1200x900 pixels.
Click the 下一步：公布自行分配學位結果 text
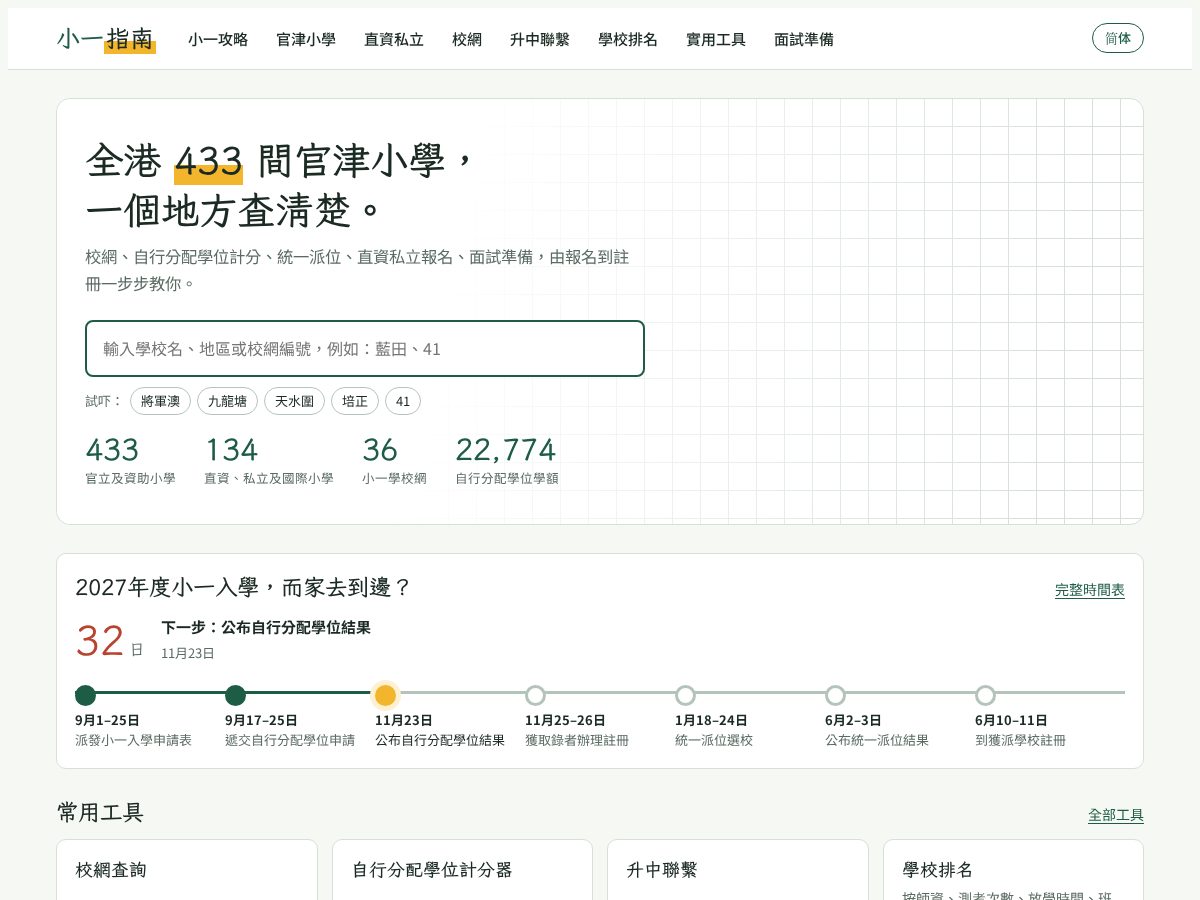tap(266, 628)
